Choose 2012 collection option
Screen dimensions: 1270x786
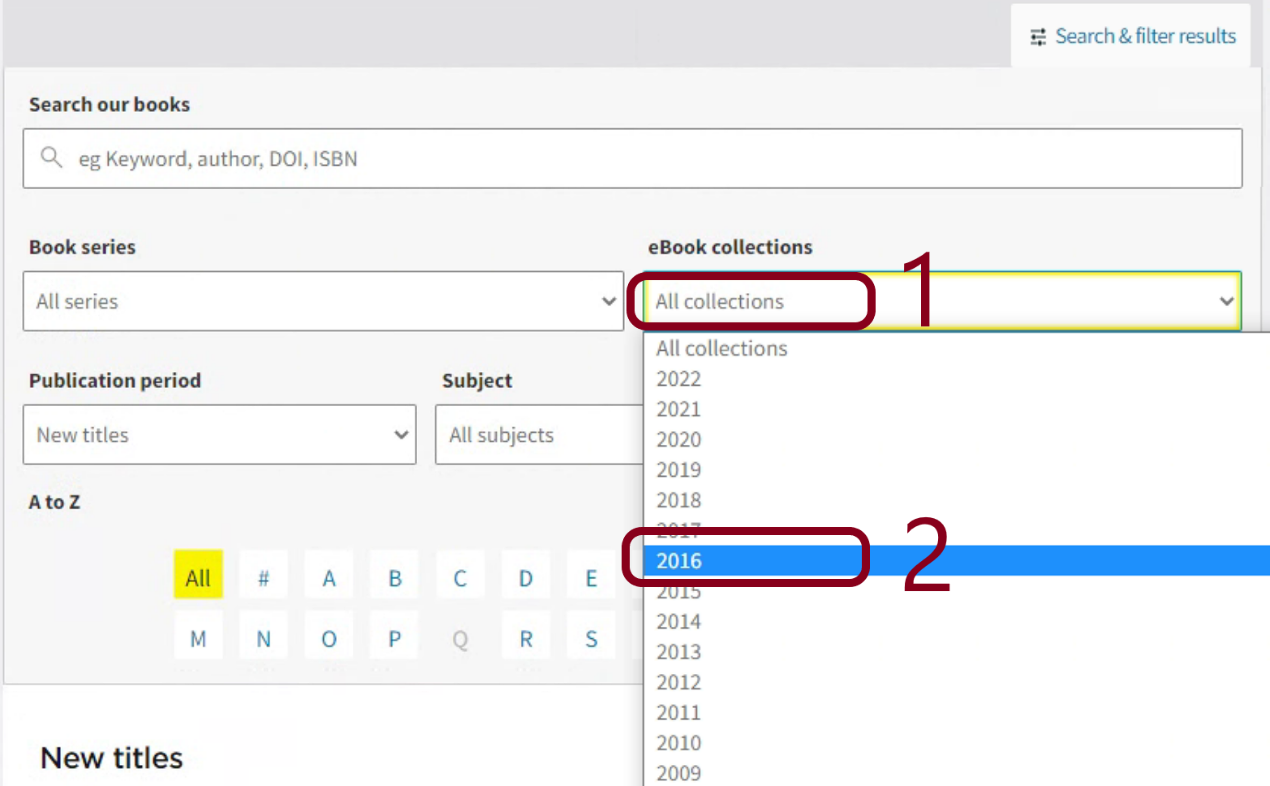tap(679, 682)
